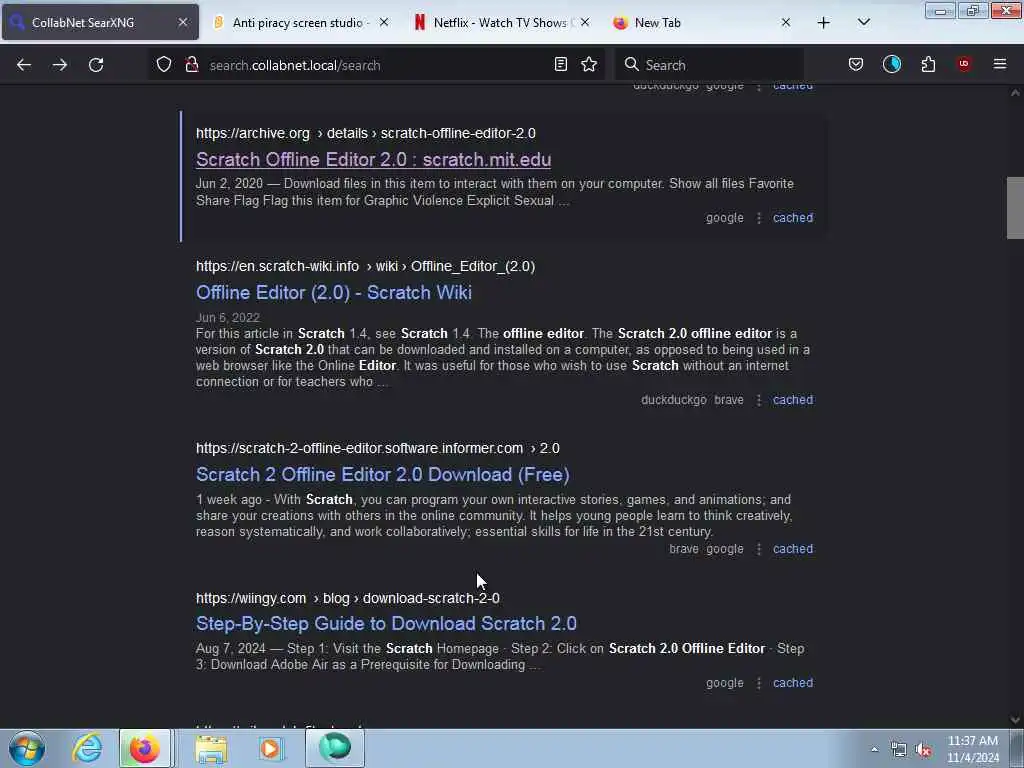Open the Pocket save icon
1024x768 pixels.
tap(856, 64)
